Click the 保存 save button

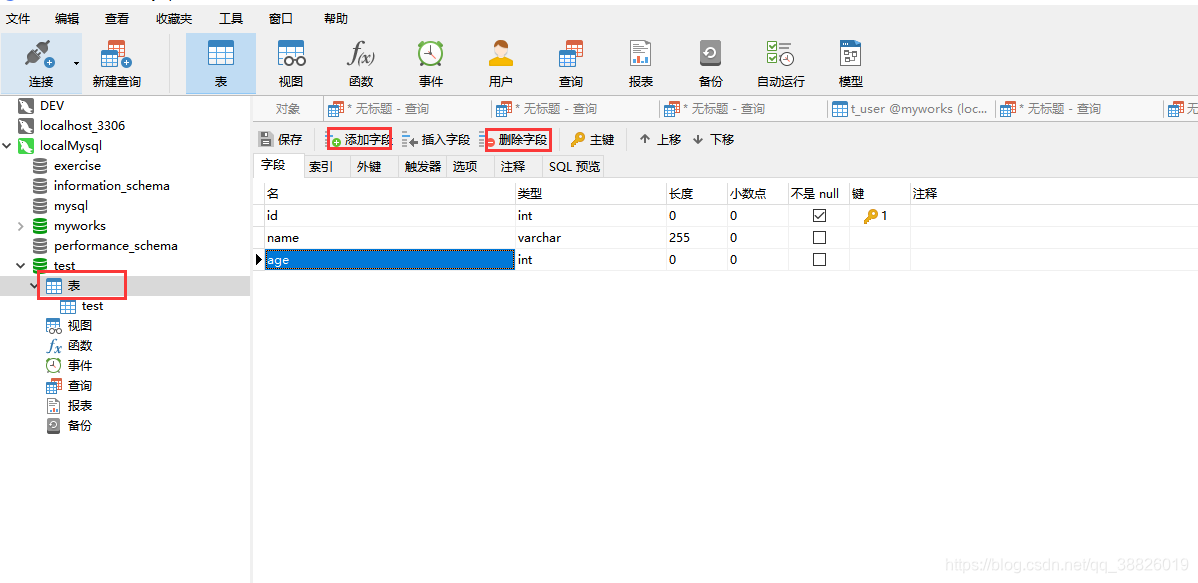tap(280, 139)
